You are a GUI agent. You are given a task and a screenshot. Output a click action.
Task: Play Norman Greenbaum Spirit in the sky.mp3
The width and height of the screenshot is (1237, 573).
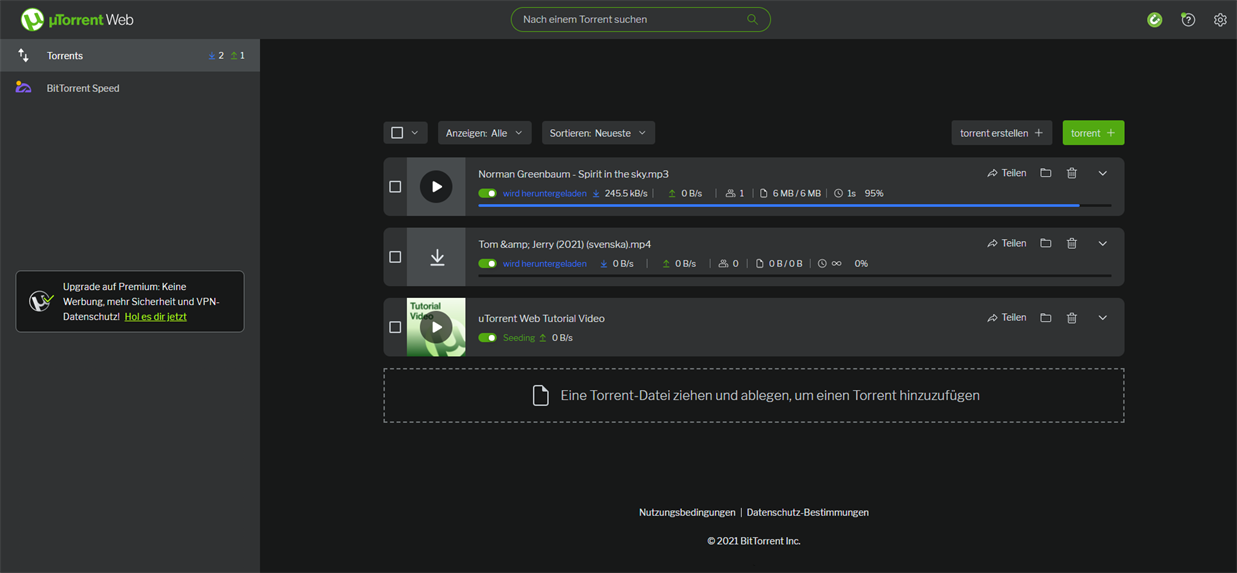[436, 187]
